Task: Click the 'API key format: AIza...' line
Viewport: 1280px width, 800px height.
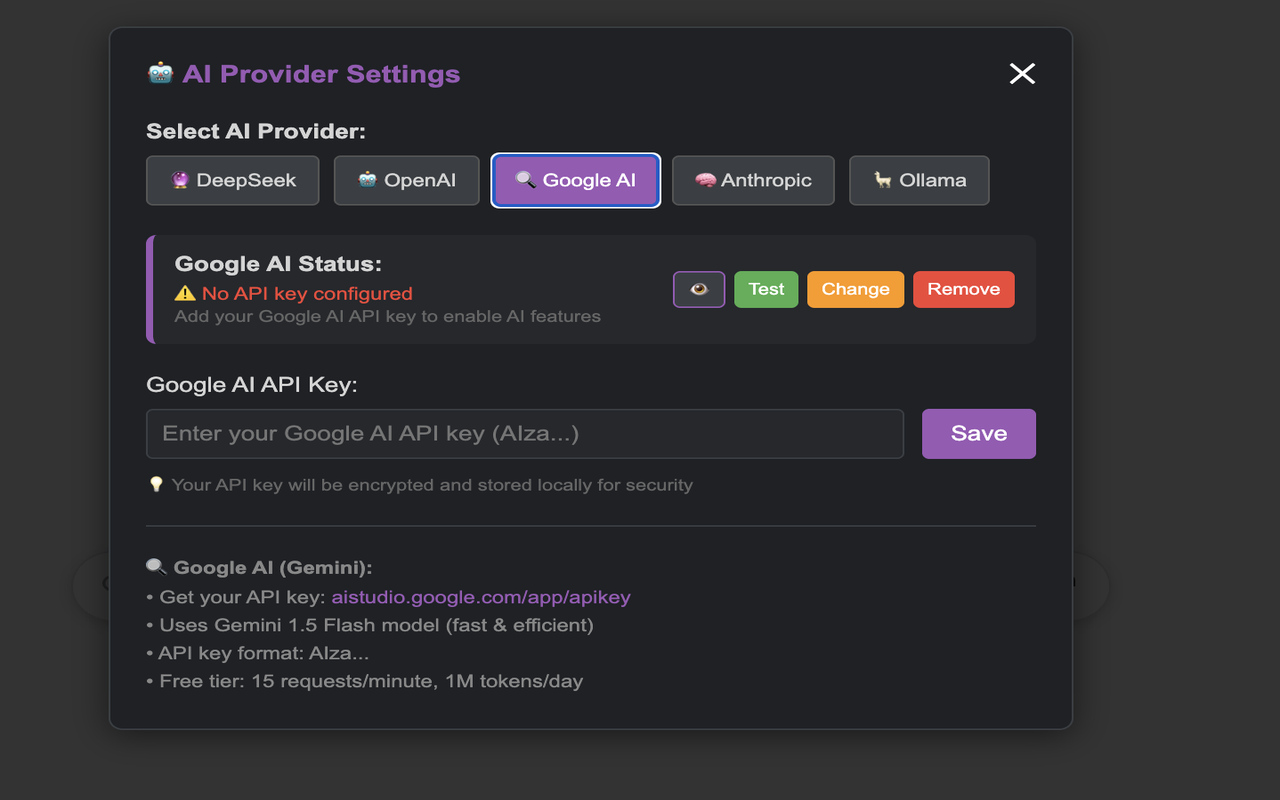Action: tap(258, 653)
